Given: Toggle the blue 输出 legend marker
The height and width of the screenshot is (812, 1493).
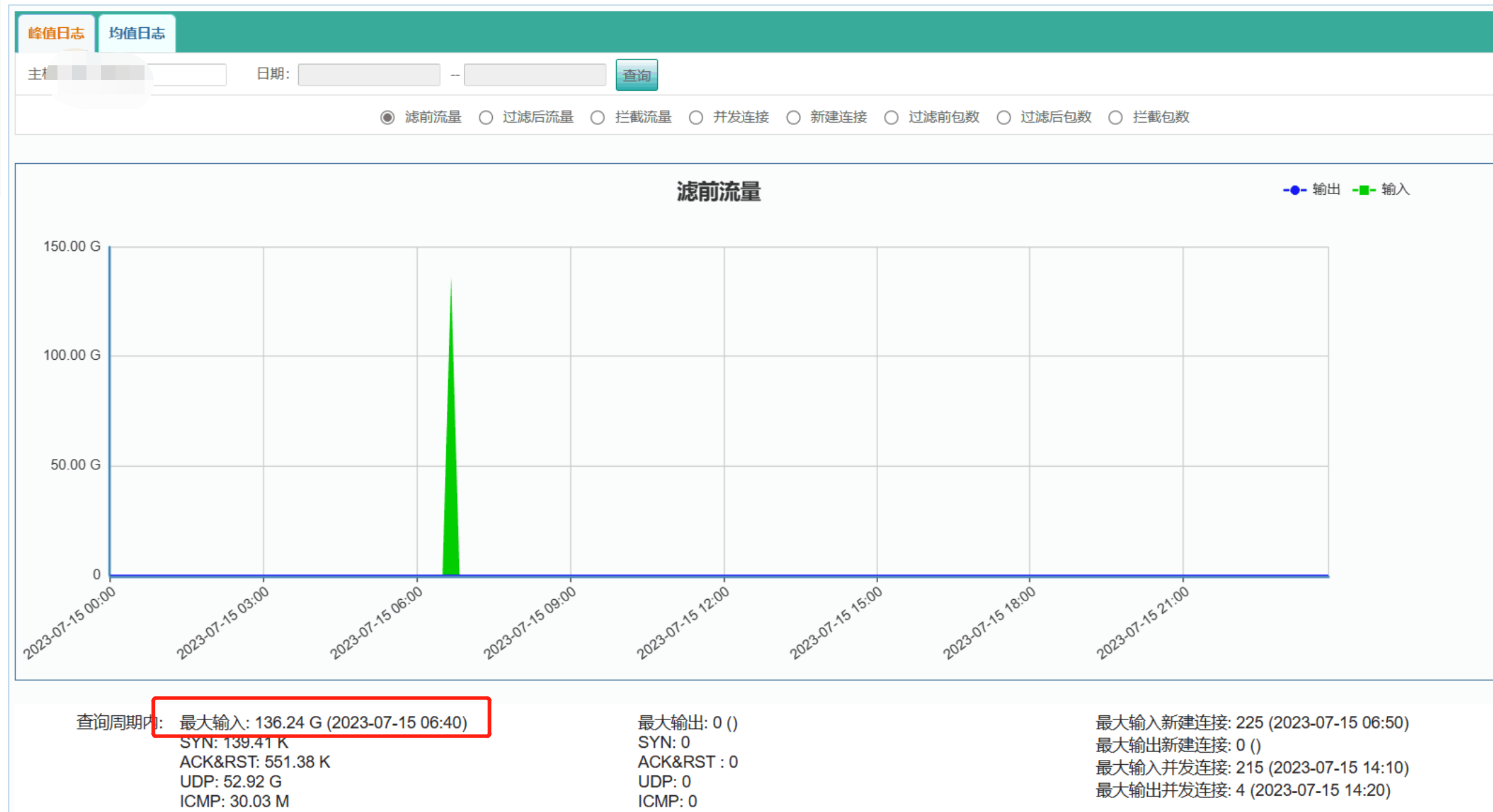Looking at the screenshot, I should click(1295, 190).
